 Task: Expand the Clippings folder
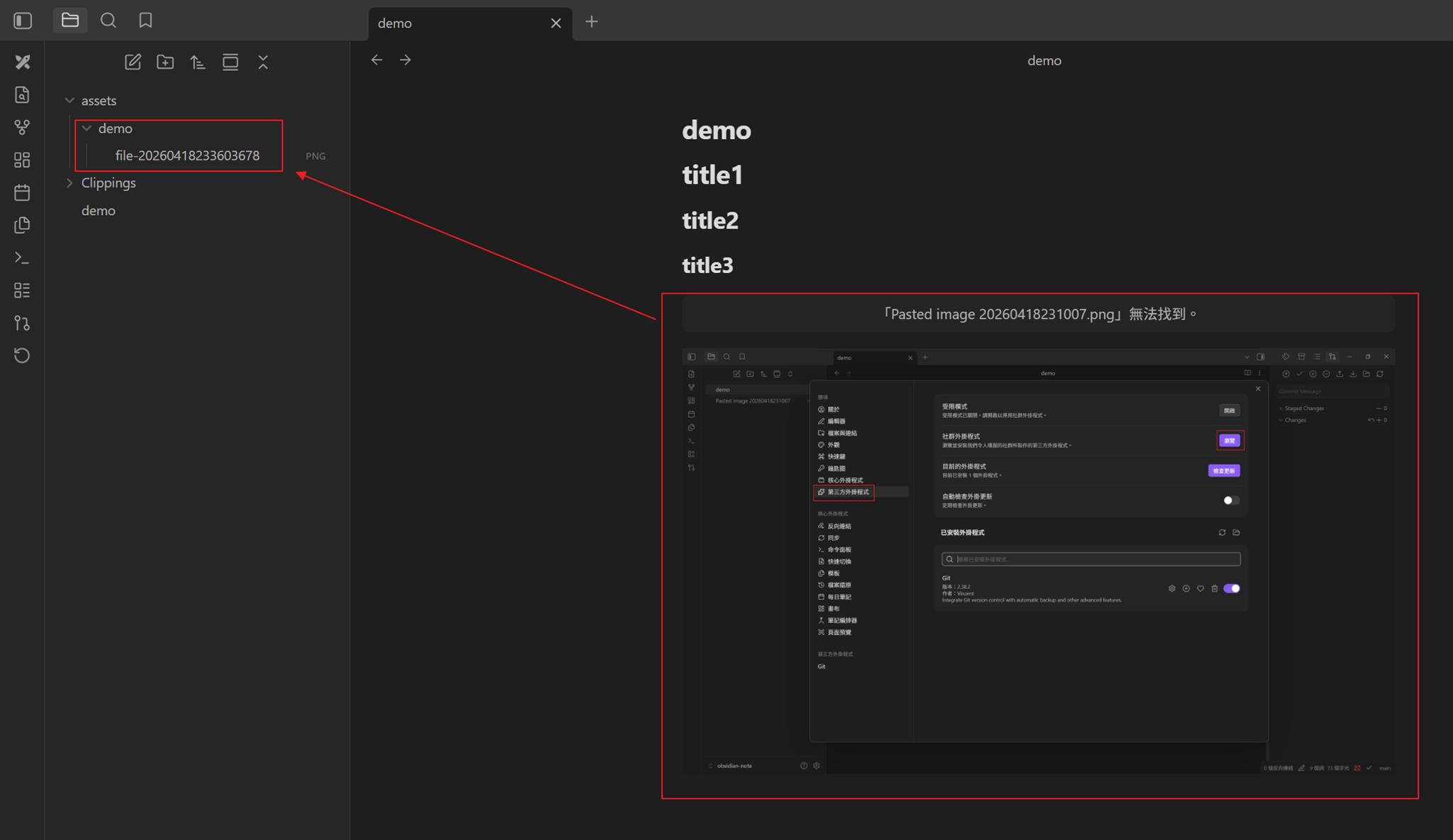tap(70, 183)
